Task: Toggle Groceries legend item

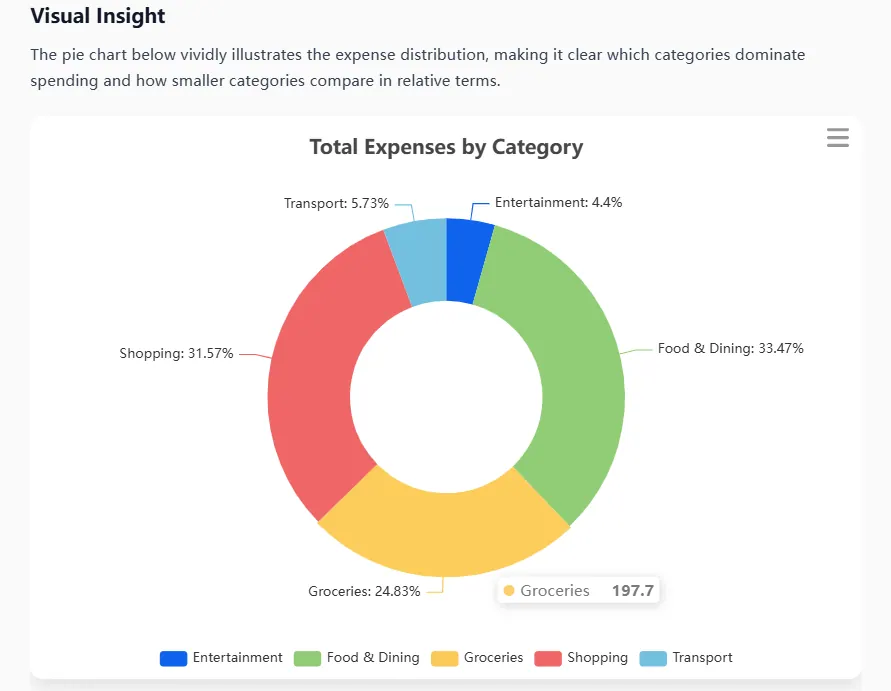Action: (x=477, y=658)
